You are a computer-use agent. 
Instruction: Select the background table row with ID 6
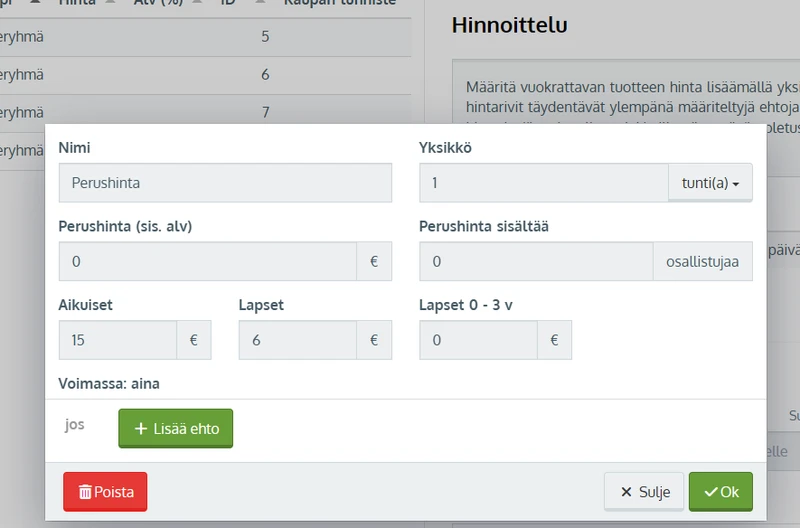coord(206,75)
